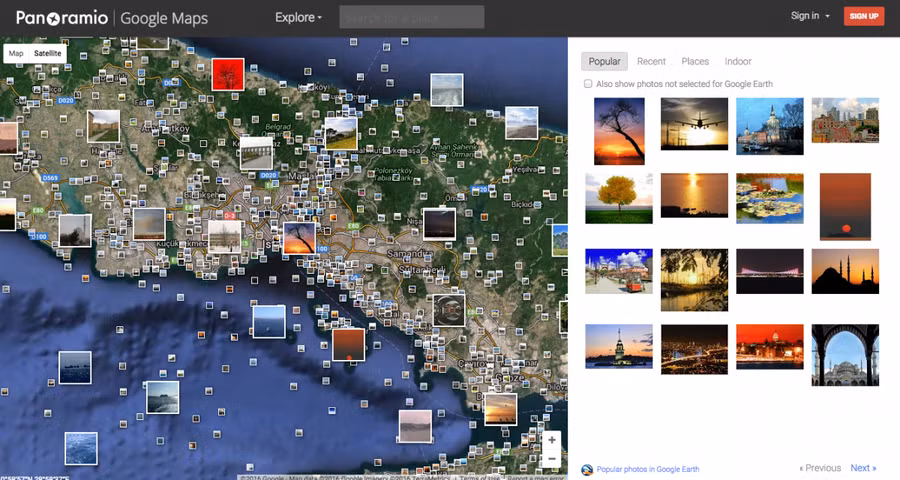Image resolution: width=900 pixels, height=480 pixels.
Task: Switch map to Satellite view
Action: (x=47, y=53)
